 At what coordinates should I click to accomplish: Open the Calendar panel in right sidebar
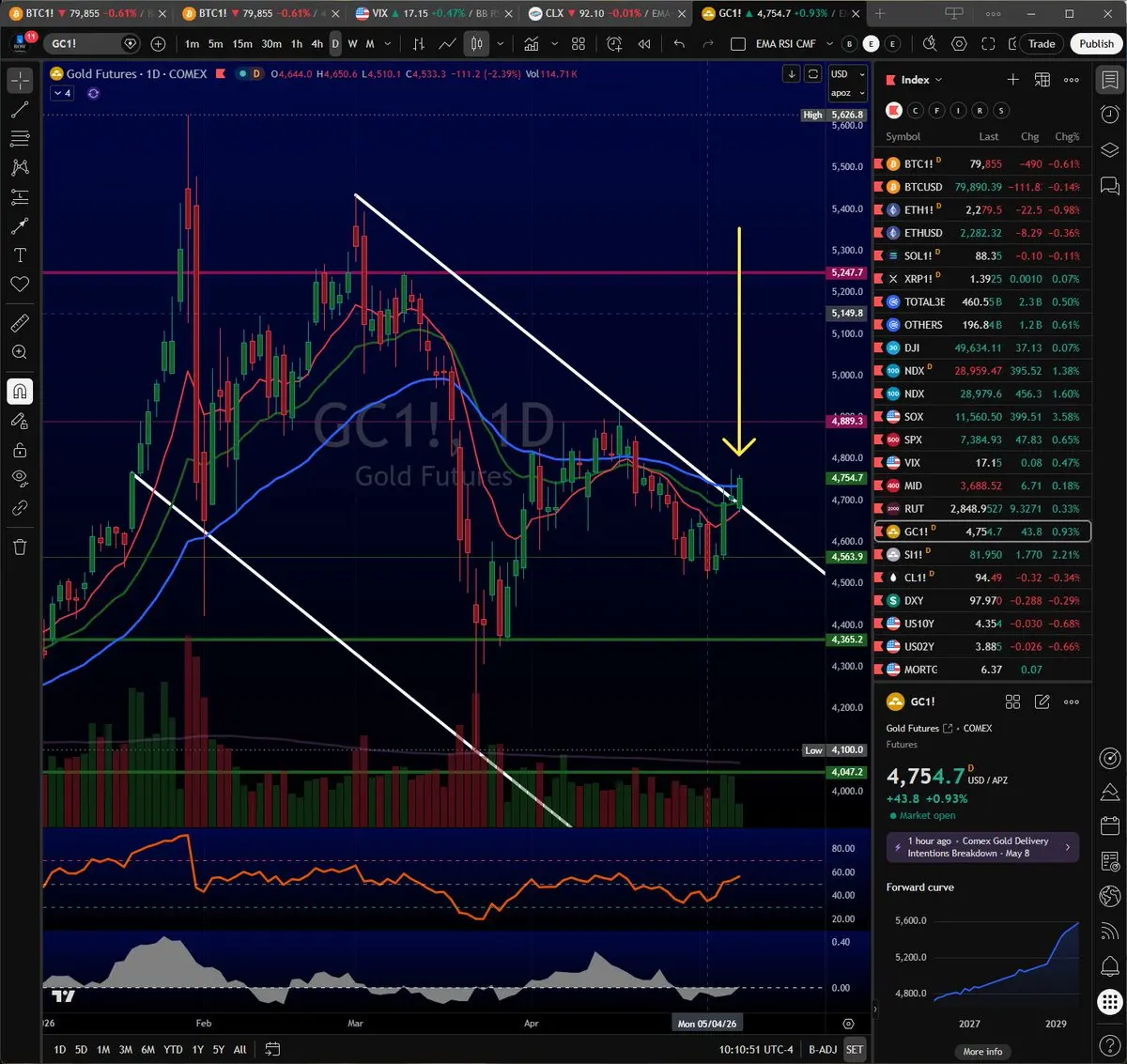click(1109, 826)
